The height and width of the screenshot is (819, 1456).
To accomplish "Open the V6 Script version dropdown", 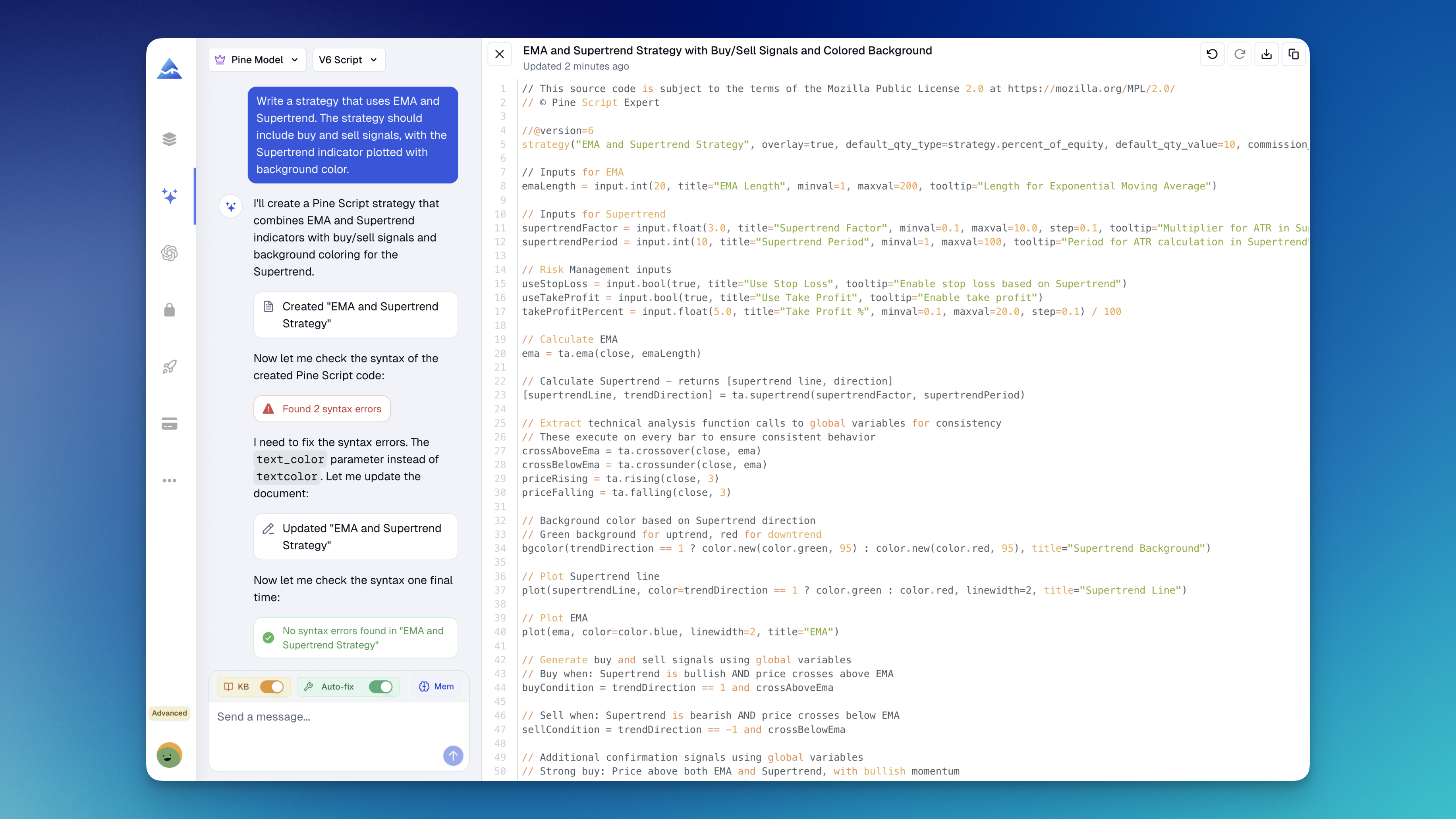I will 348,60.
